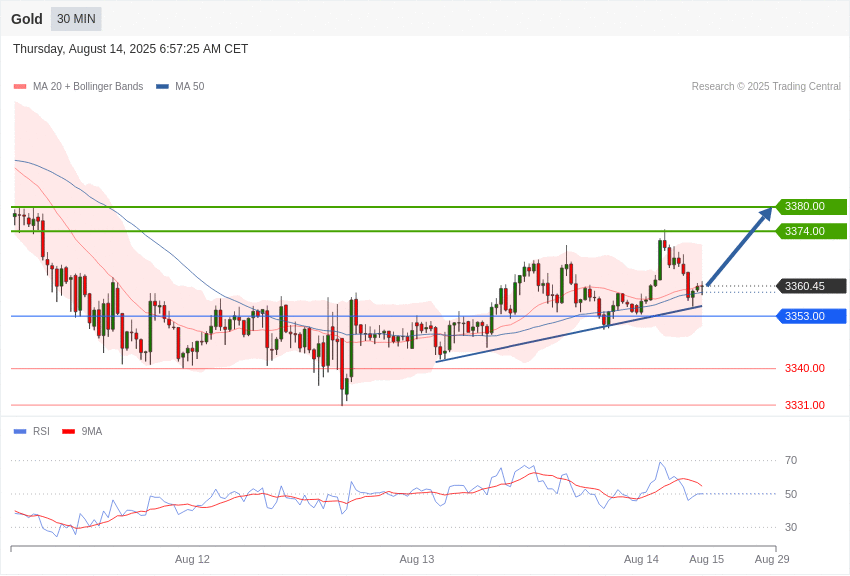The width and height of the screenshot is (850, 576).
Task: Click the Research © 2025 Trading Central credit
Action: pyautogui.click(x=766, y=86)
